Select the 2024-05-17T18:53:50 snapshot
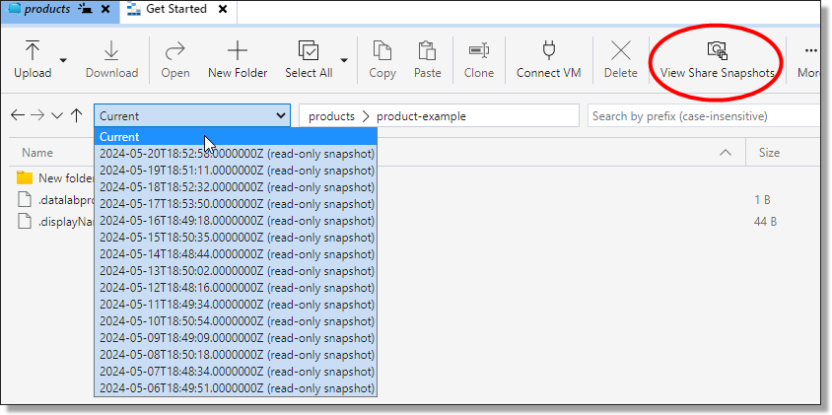 (x=236, y=204)
